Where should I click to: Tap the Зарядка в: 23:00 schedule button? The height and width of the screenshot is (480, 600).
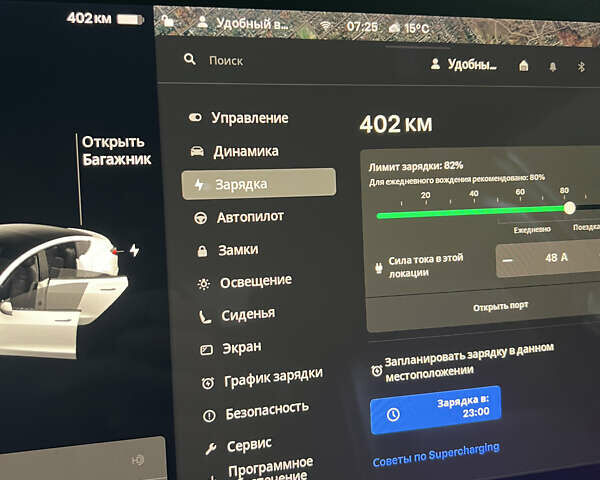[x=435, y=410]
